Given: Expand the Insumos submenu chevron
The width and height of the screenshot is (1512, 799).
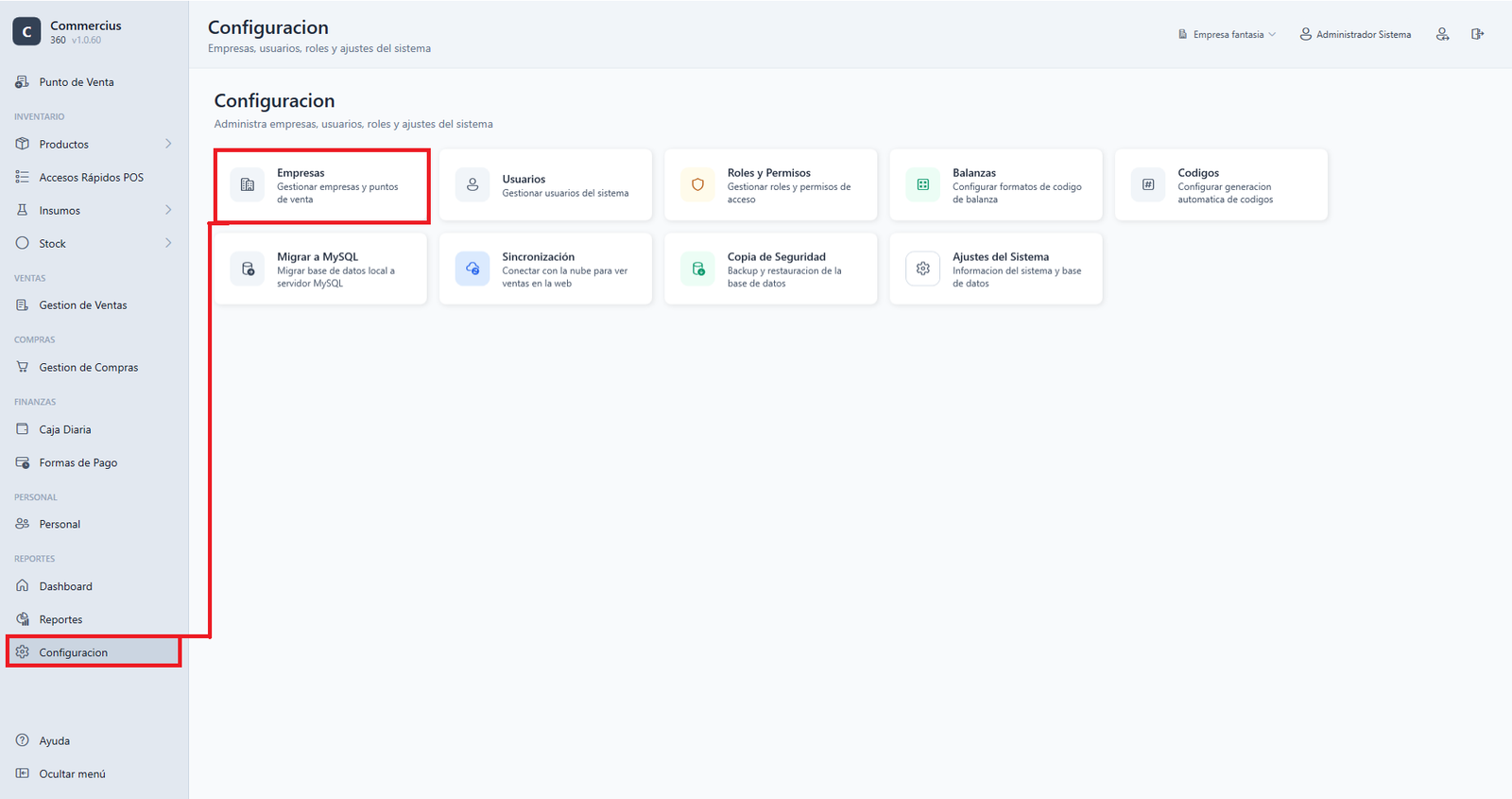Looking at the screenshot, I should pyautogui.click(x=168, y=210).
